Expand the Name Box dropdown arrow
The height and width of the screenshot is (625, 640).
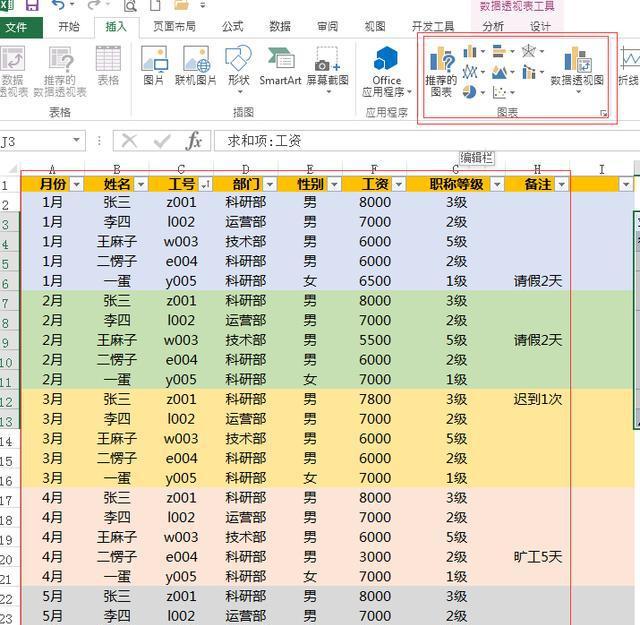click(76, 140)
